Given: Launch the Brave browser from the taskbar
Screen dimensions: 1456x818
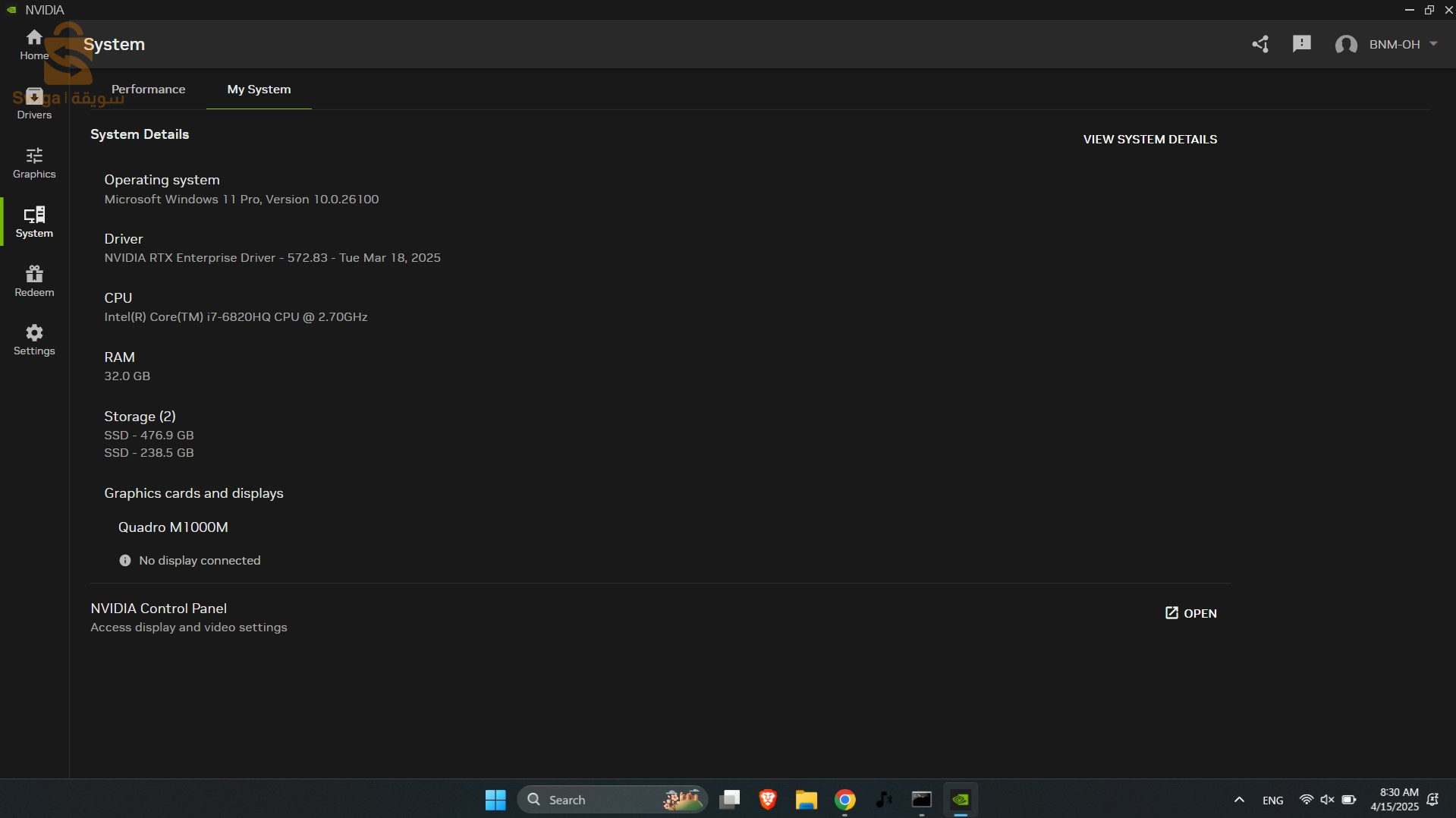Looking at the screenshot, I should click(768, 800).
